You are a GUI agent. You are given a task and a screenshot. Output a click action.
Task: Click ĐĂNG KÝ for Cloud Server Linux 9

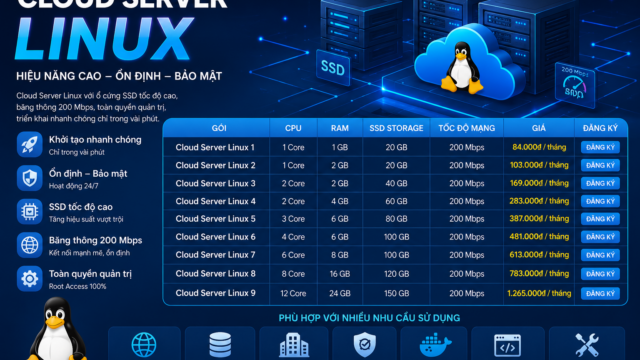point(600,293)
